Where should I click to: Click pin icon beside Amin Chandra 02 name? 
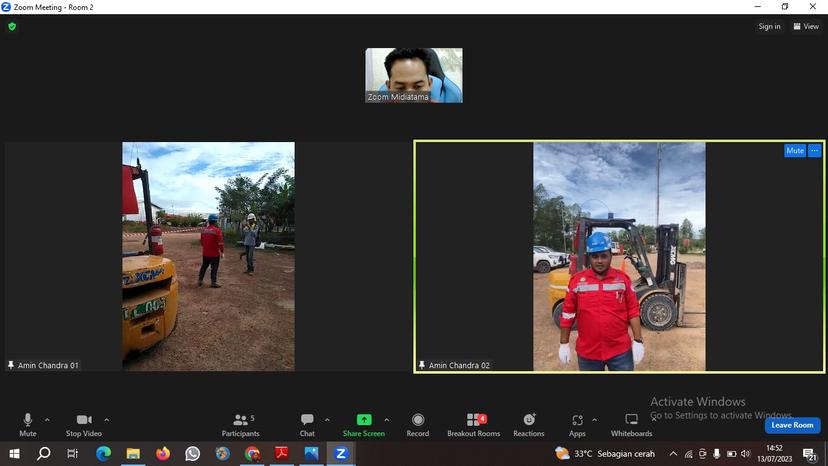tap(421, 365)
